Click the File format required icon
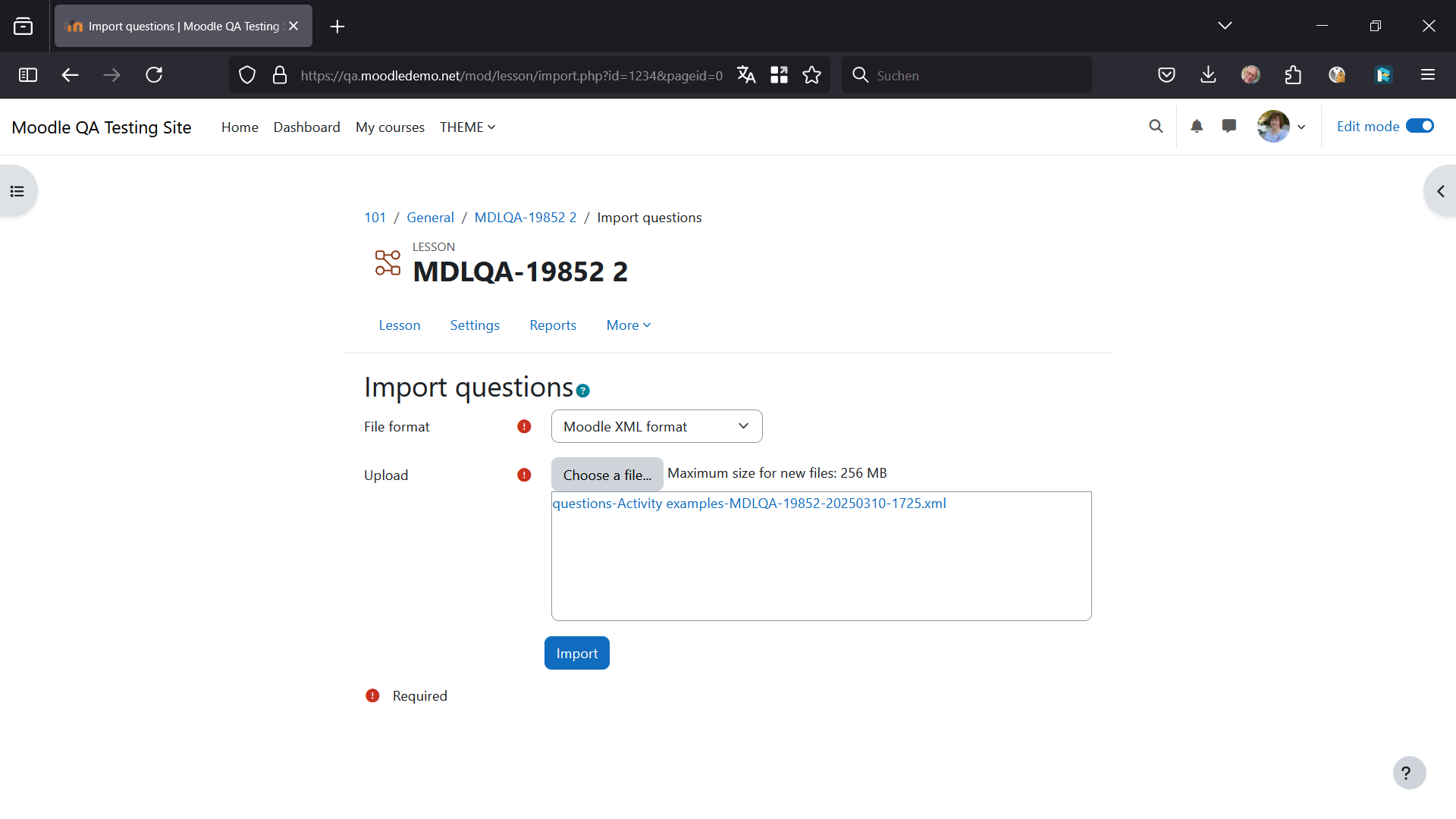Screen dimensions: 1456x819 524,426
